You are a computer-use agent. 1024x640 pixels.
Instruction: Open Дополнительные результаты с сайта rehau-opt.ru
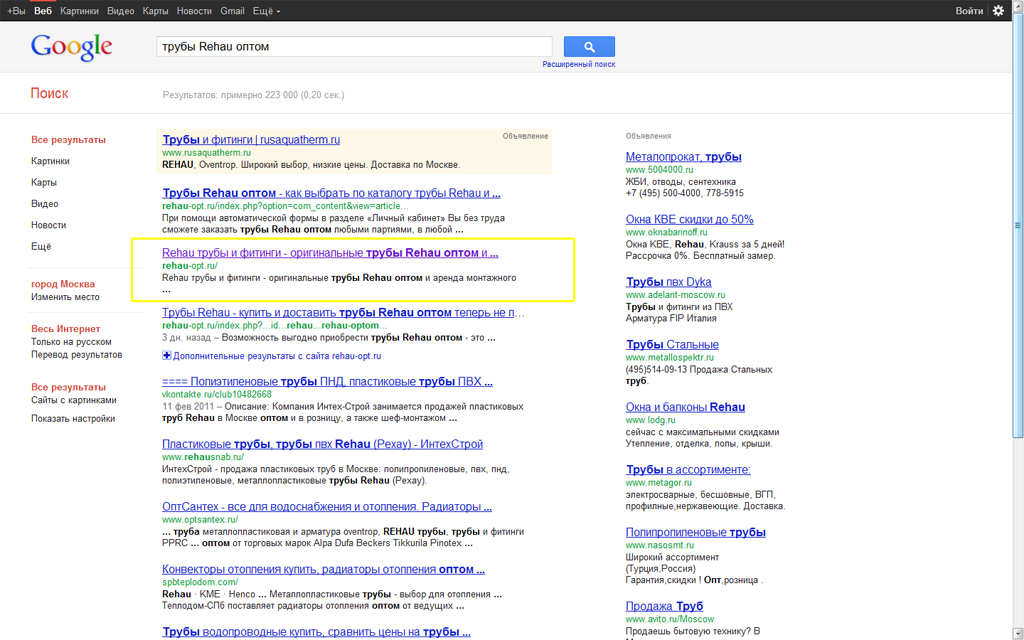click(x=277, y=356)
